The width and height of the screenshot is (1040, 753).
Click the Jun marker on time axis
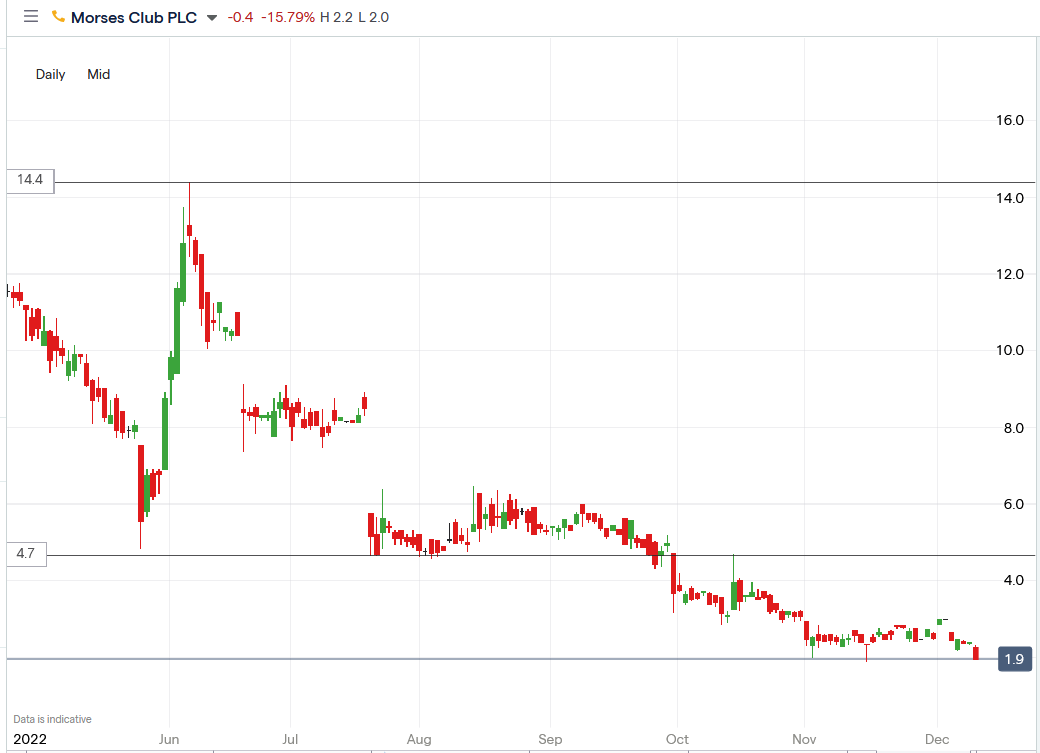click(168, 739)
